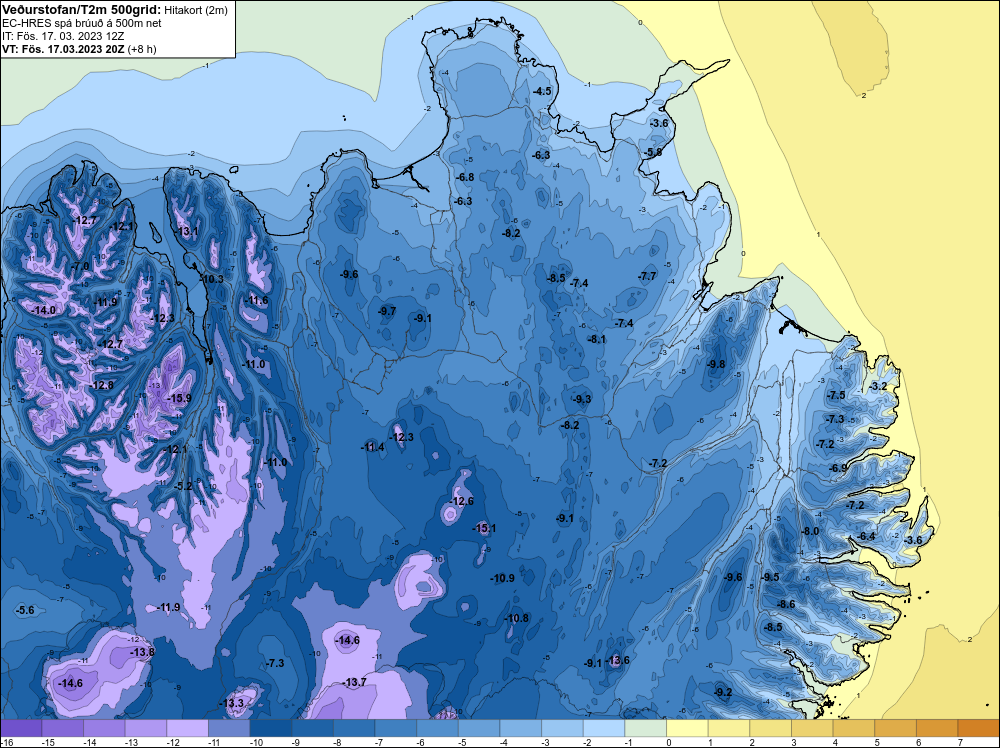Click the -7.0 temperature value
Viewport: 1000px width, 748px height.
coord(80,266)
